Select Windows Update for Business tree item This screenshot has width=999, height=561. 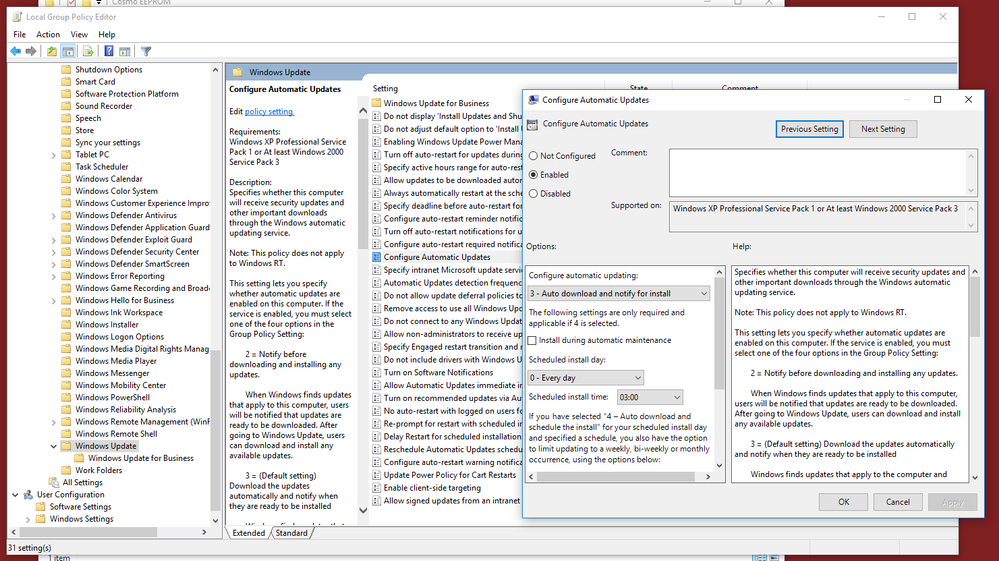point(141,458)
